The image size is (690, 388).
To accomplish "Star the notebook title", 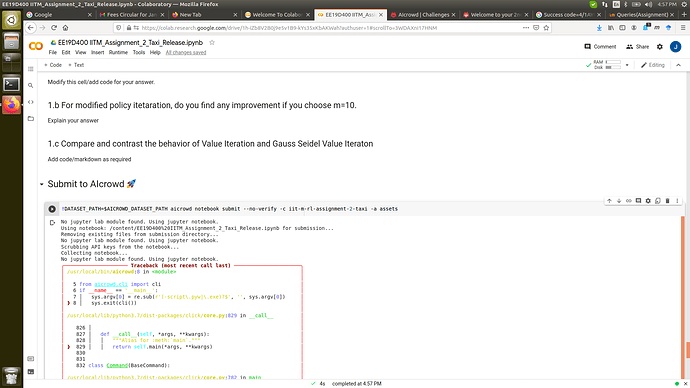I will 212,43.
